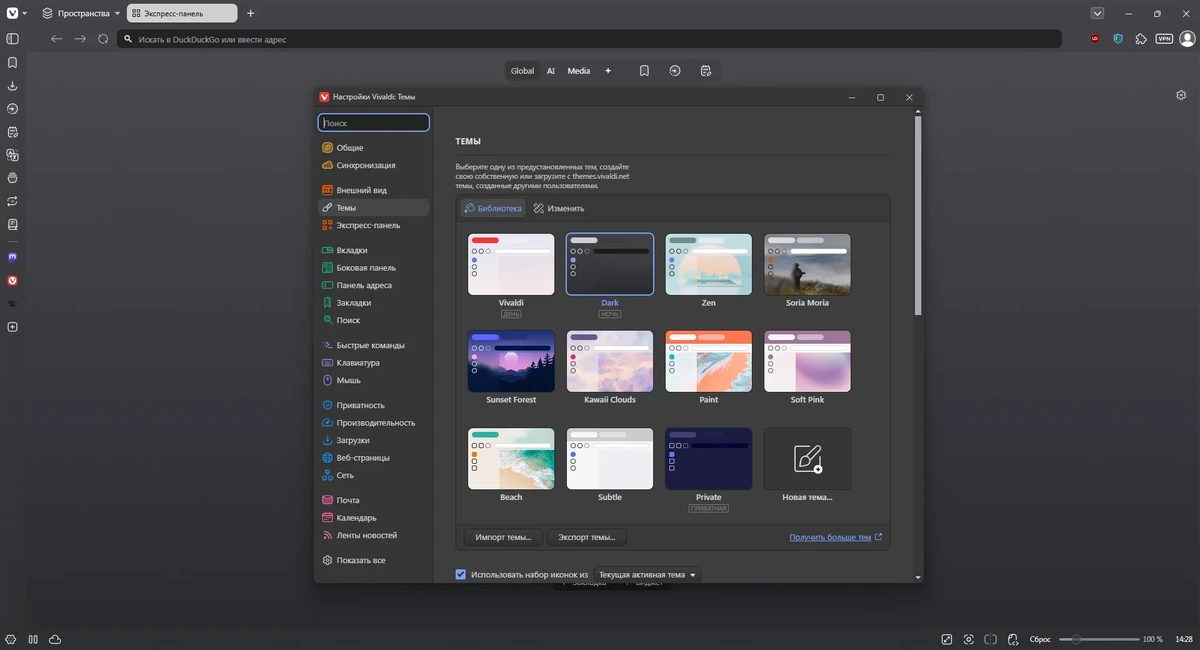Open the Vivaldi web panel in the sidebar
1200x650 pixels.
click(13, 281)
